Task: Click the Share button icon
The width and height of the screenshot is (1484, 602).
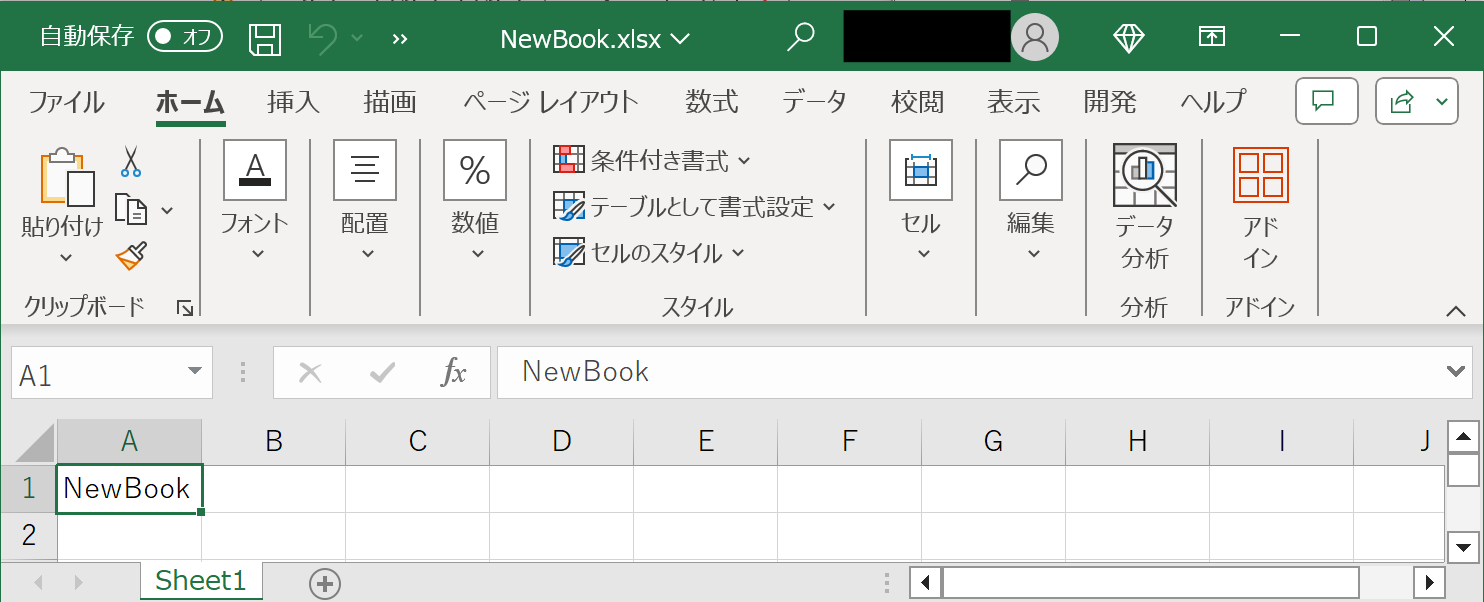Action: pyautogui.click(x=1403, y=101)
